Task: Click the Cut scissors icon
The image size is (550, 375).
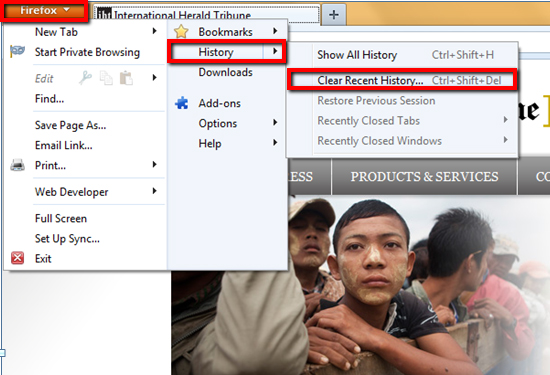Action: click(85, 78)
